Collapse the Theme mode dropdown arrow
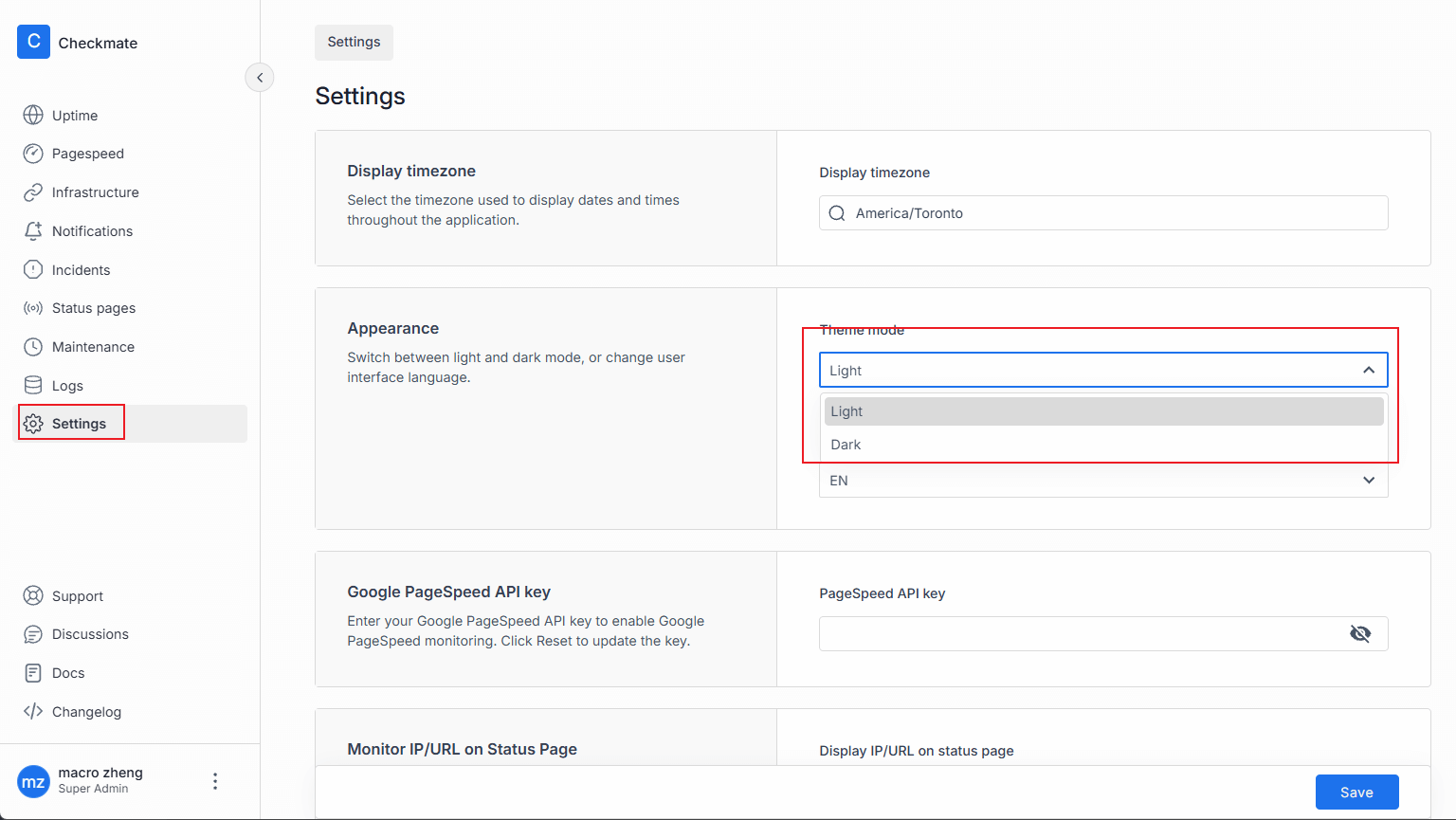The image size is (1456, 820). pyautogui.click(x=1368, y=371)
